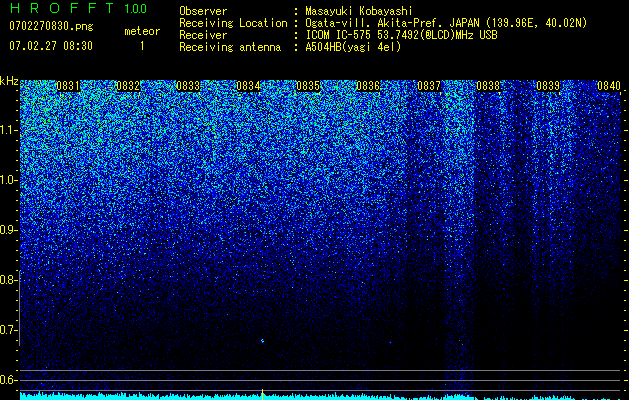Click the meteor count value 1
629x400 pixels.
(142, 46)
